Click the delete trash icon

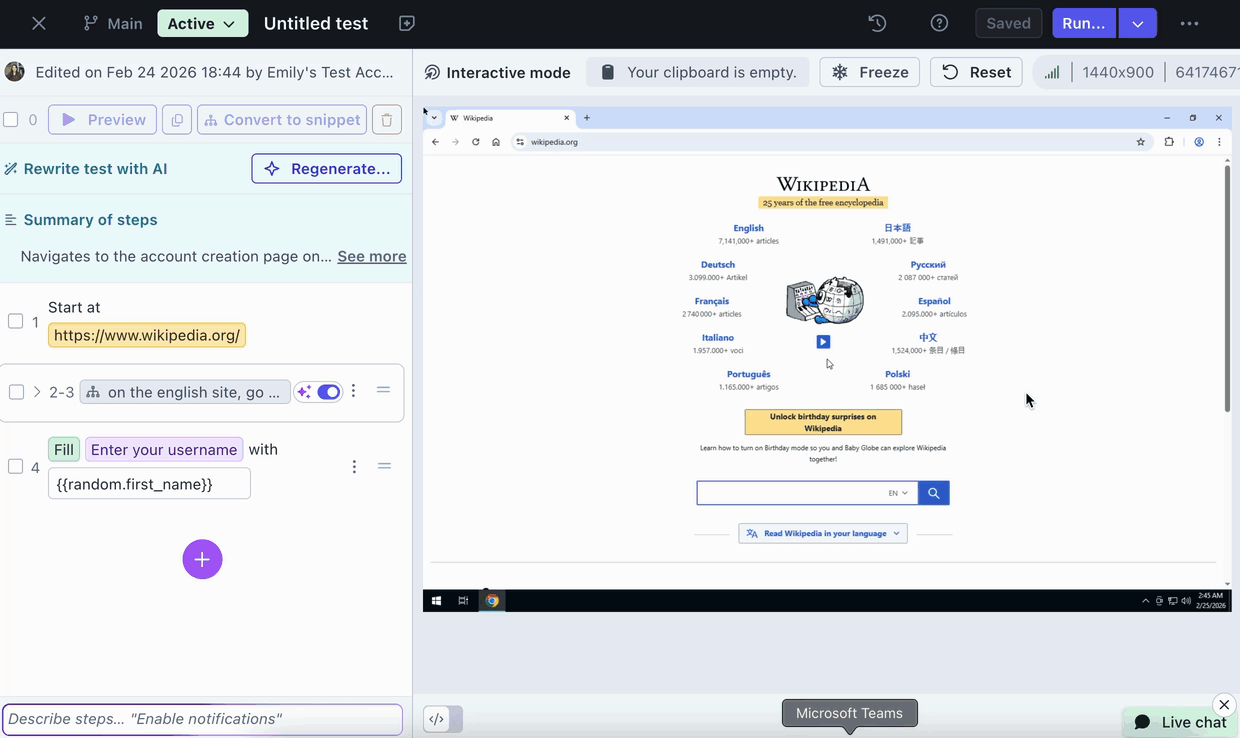[x=387, y=120]
